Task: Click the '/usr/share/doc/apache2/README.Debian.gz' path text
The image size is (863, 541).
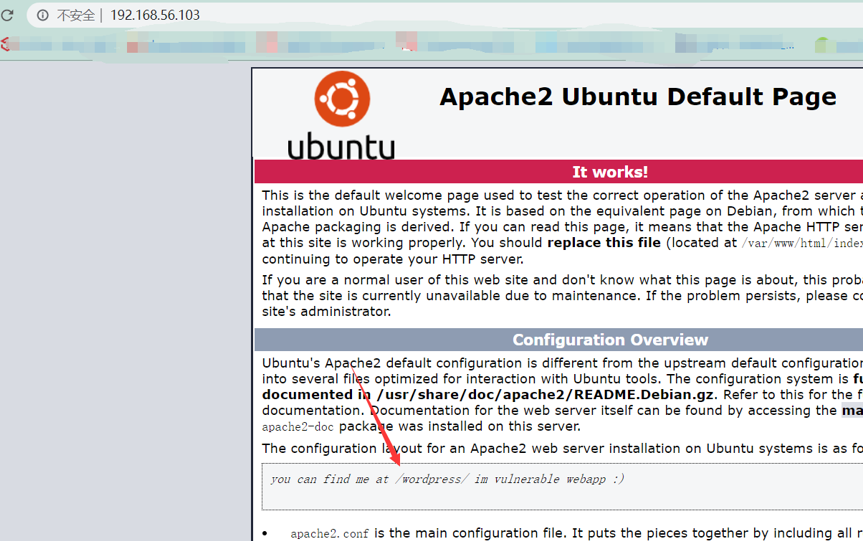Action: point(545,395)
